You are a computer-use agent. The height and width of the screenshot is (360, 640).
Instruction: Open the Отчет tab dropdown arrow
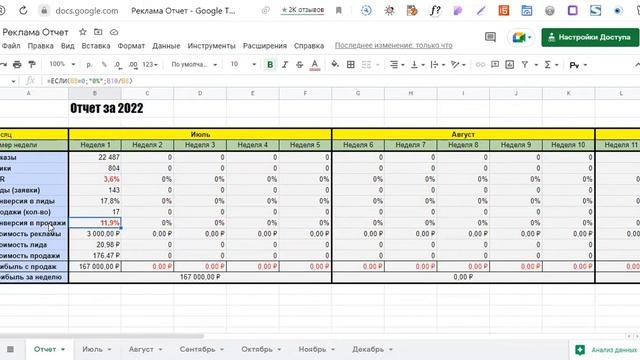[x=63, y=350]
